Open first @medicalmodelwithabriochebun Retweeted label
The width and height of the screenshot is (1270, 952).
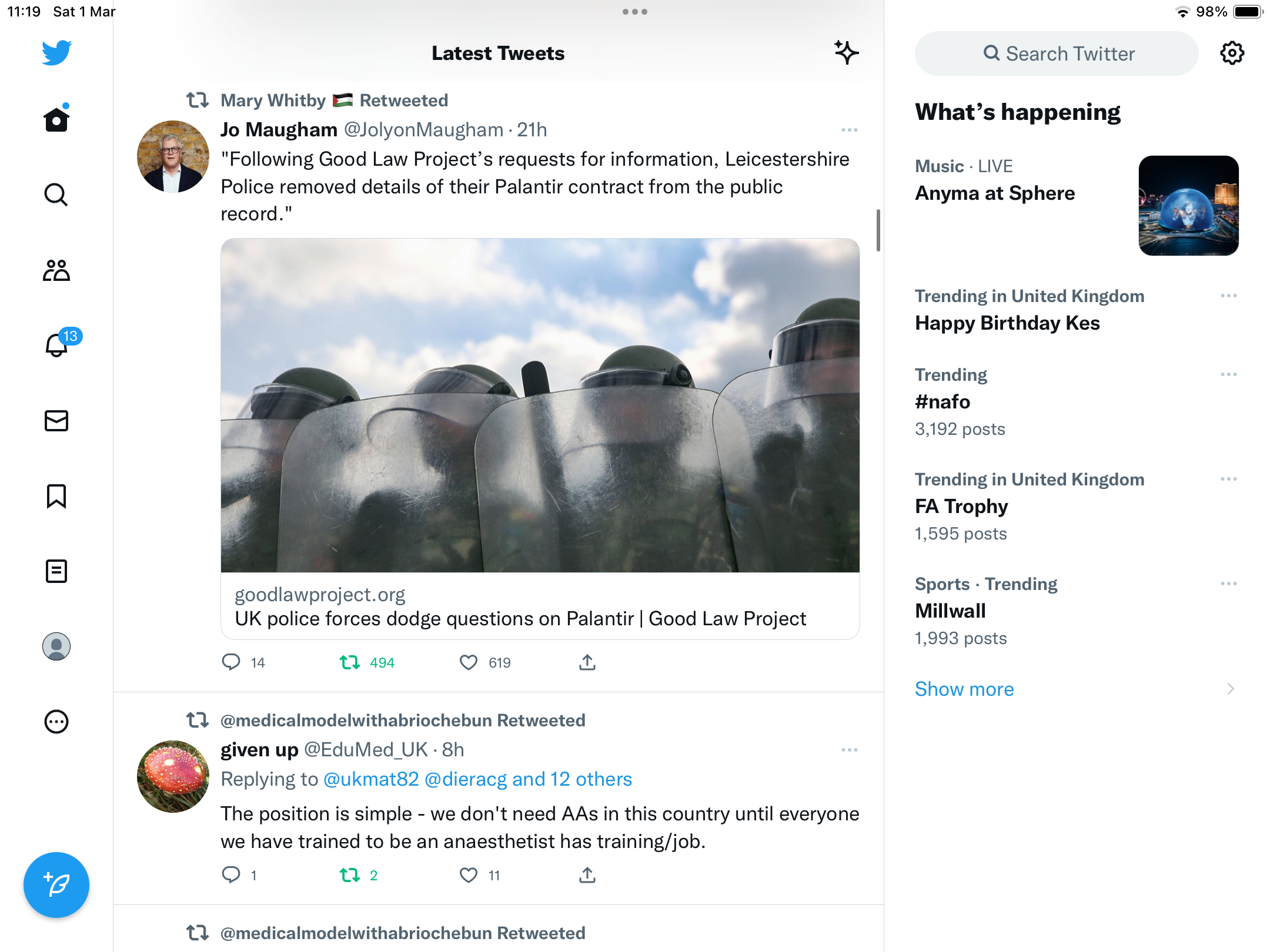[403, 720]
